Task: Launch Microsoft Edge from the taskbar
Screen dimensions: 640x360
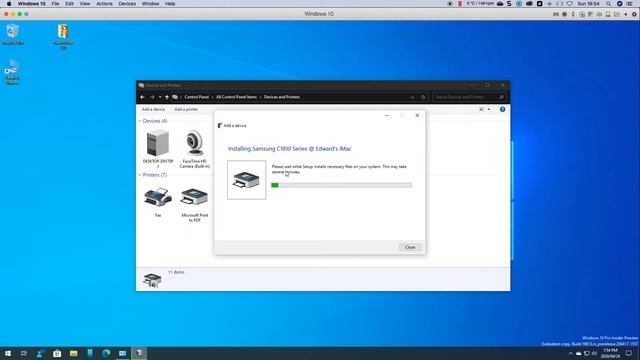Action: pos(106,353)
